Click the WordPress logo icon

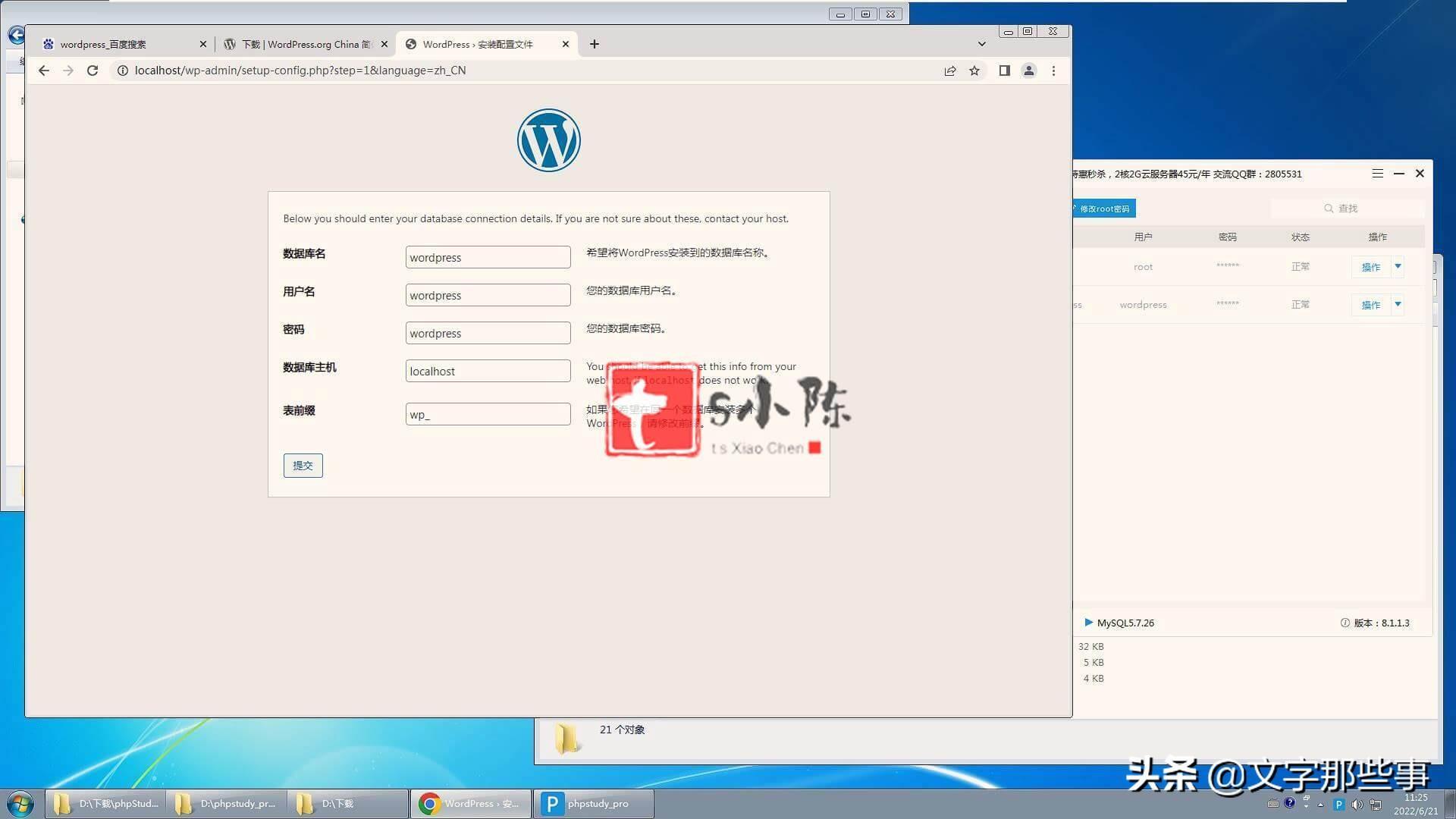[548, 140]
